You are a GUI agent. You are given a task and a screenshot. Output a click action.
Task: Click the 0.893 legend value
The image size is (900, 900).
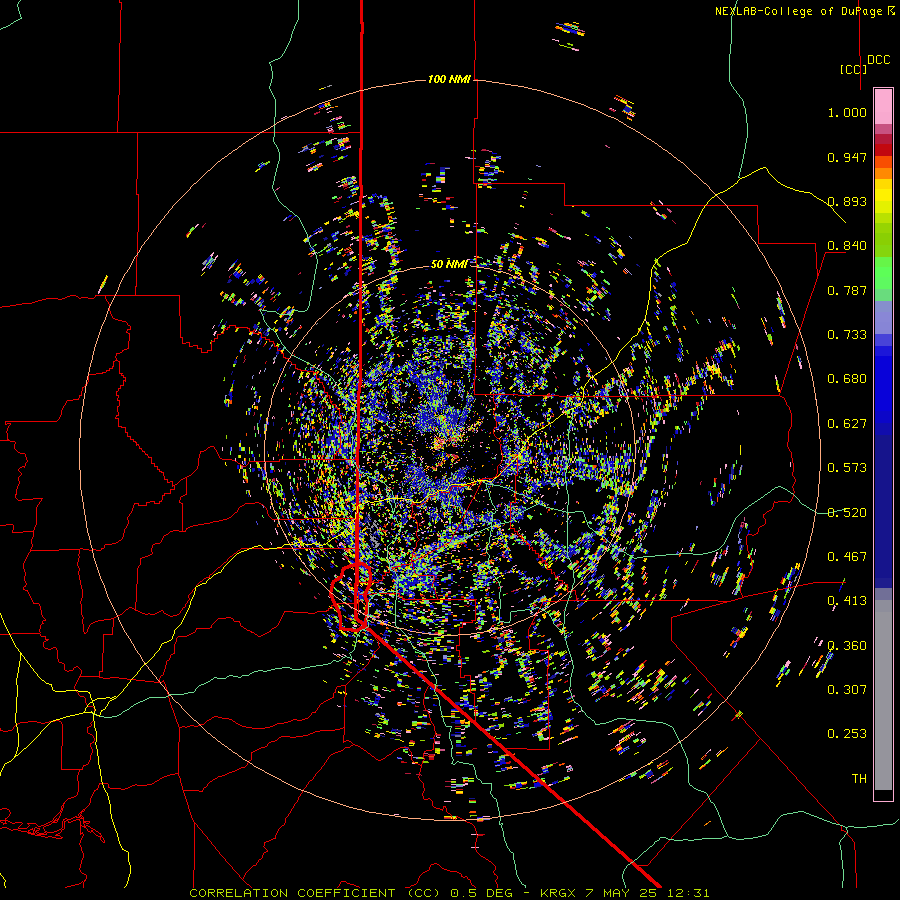pyautogui.click(x=847, y=201)
